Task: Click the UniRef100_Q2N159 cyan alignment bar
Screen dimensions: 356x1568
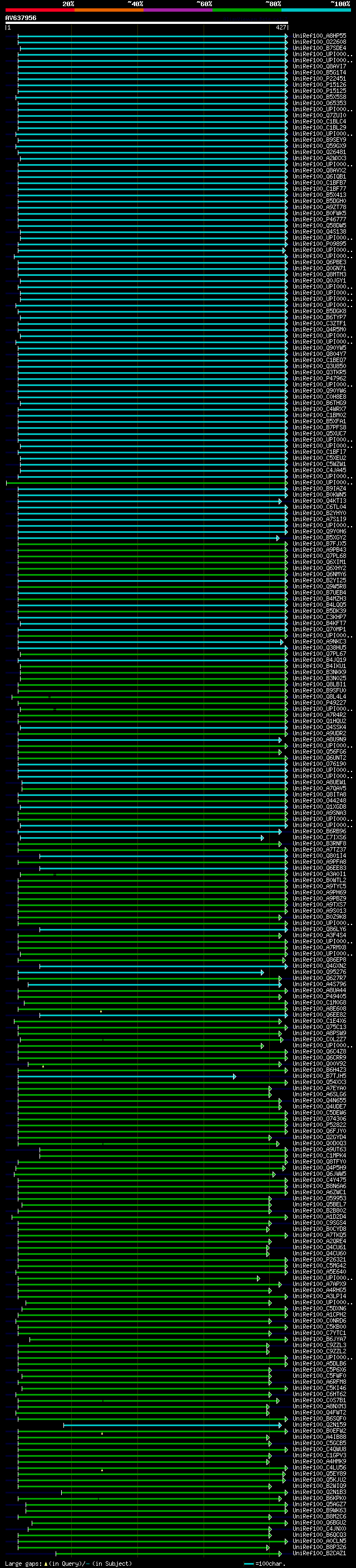Action: point(173,1426)
